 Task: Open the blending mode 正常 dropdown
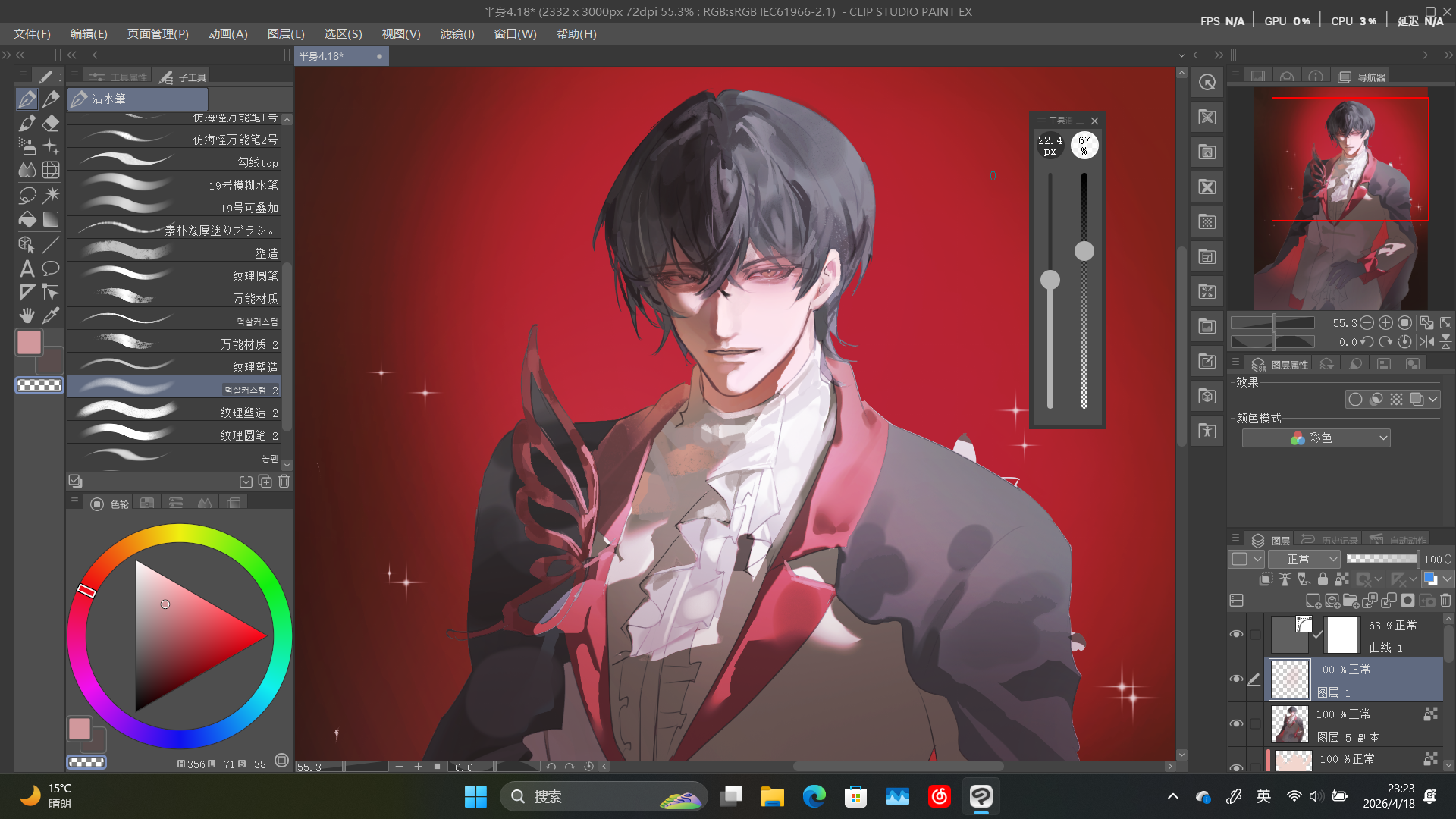click(1305, 559)
